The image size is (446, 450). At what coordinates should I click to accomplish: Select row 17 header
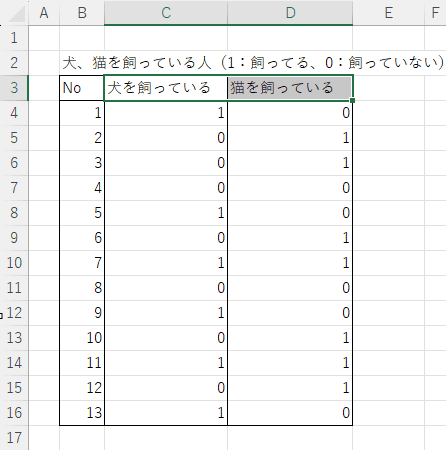click(14, 438)
